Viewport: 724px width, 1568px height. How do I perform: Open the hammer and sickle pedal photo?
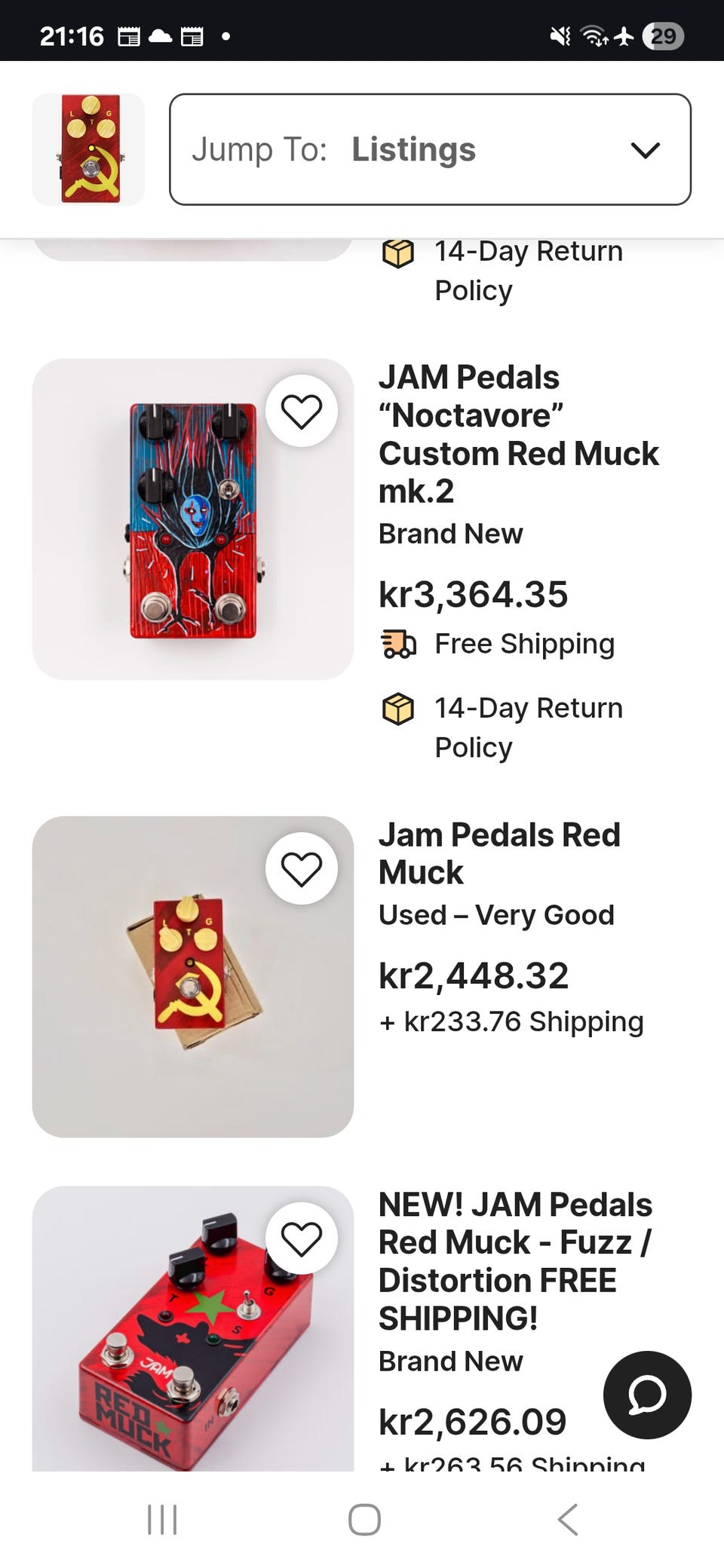pyautogui.click(x=193, y=977)
